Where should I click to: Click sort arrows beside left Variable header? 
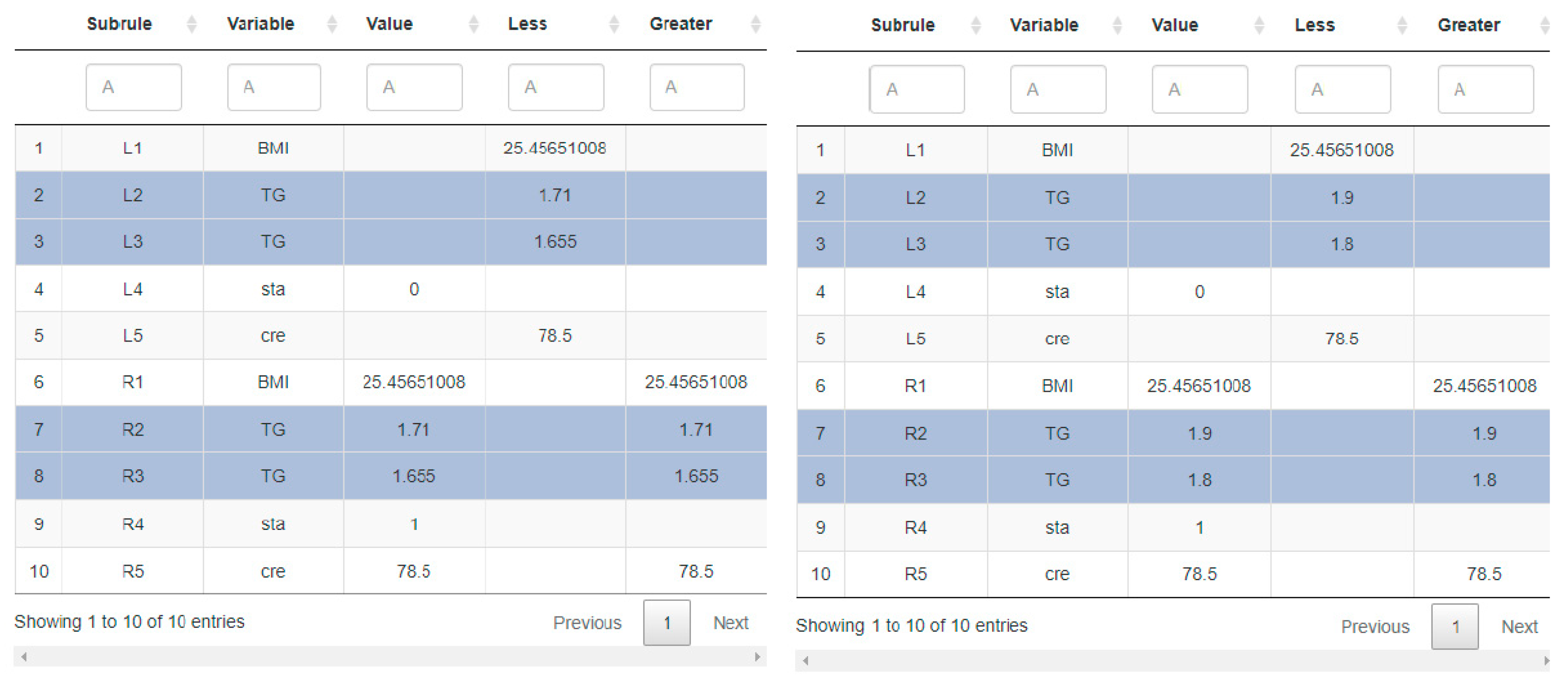tap(332, 24)
